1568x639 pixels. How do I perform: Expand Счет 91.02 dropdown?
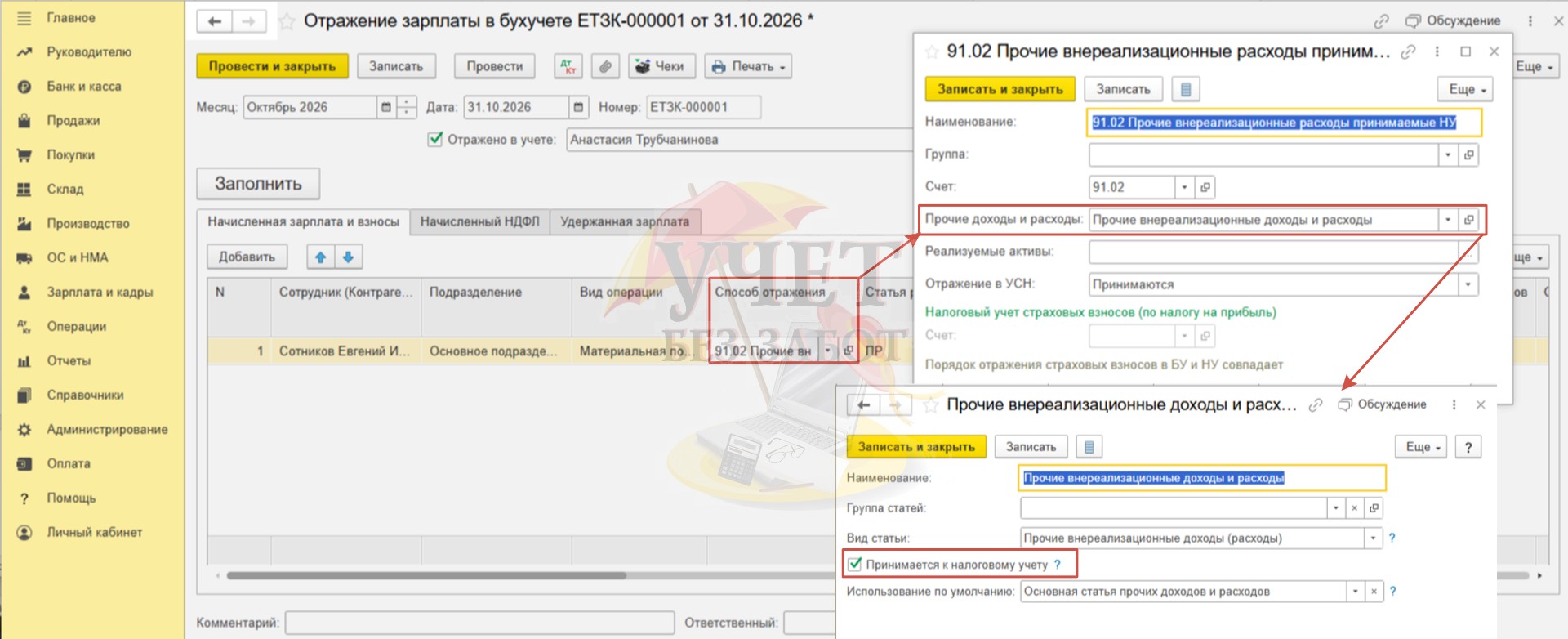[1185, 187]
